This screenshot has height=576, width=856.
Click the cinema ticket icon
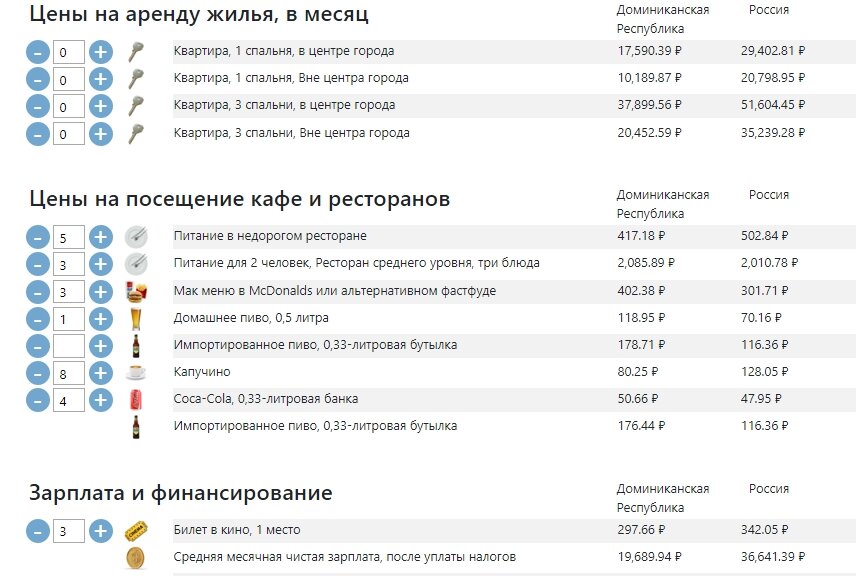pyautogui.click(x=137, y=528)
